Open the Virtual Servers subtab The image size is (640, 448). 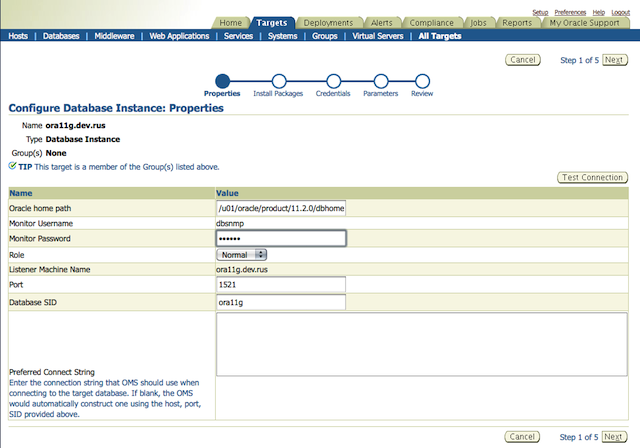(x=378, y=36)
